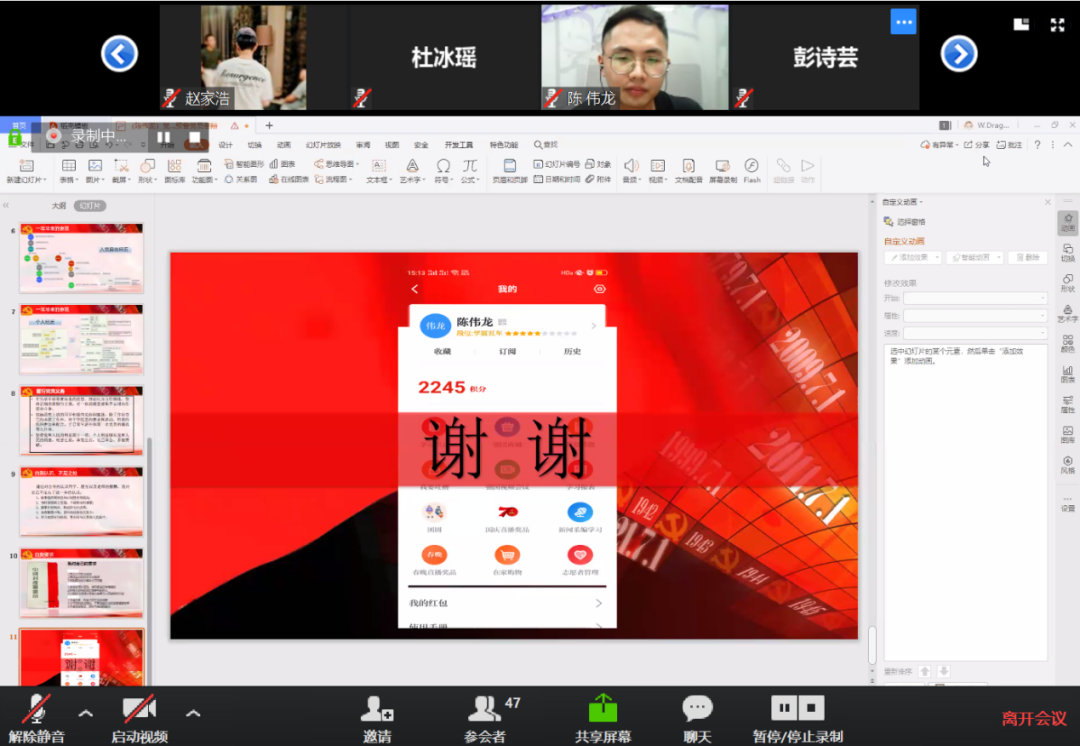Image resolution: width=1080 pixels, height=746 pixels.
Task: Select slide 11 thumbnail showing 谢谢
Action: (80, 658)
